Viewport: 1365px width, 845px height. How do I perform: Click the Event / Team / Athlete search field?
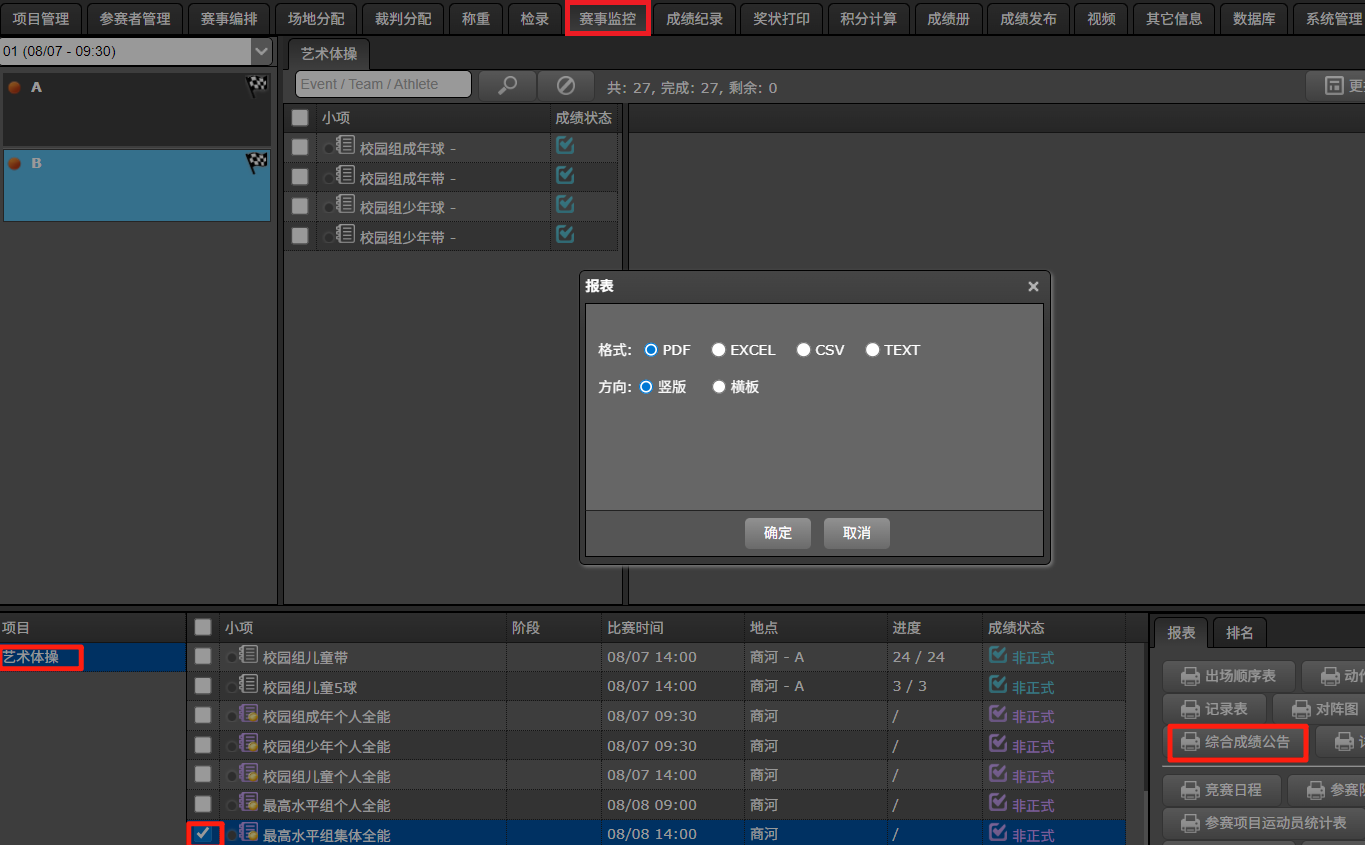click(x=383, y=85)
